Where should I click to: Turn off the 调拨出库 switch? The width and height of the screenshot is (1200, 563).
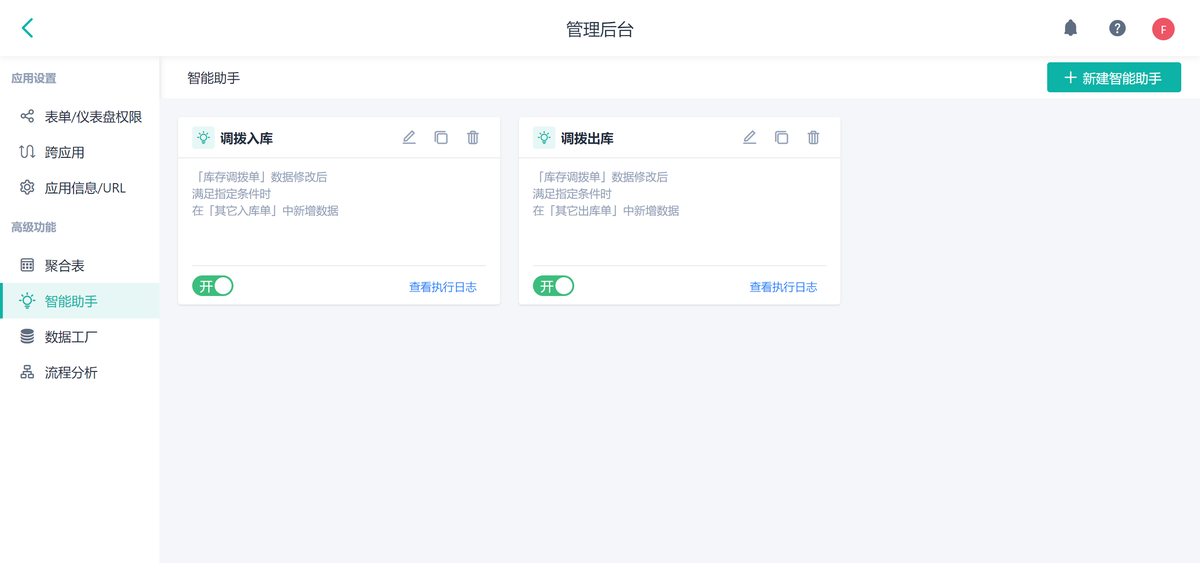click(553, 286)
